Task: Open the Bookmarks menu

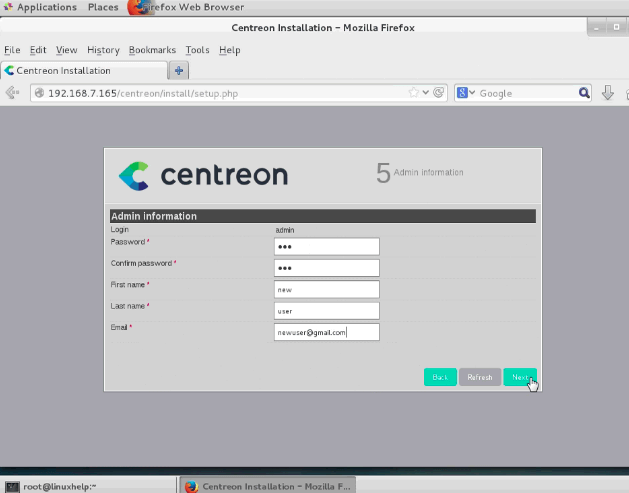Action: click(152, 50)
